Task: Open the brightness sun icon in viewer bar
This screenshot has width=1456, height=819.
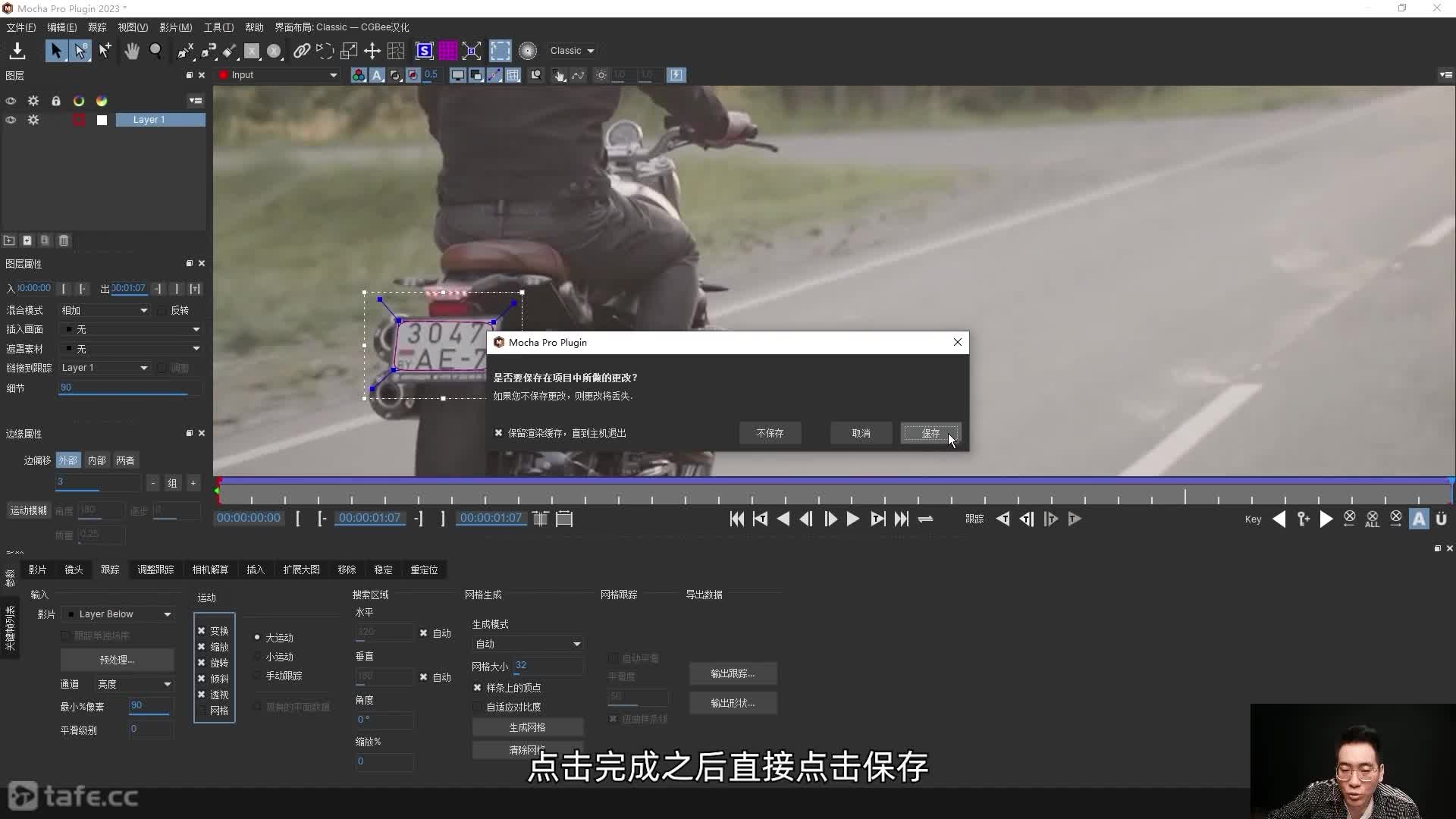Action: click(x=601, y=75)
